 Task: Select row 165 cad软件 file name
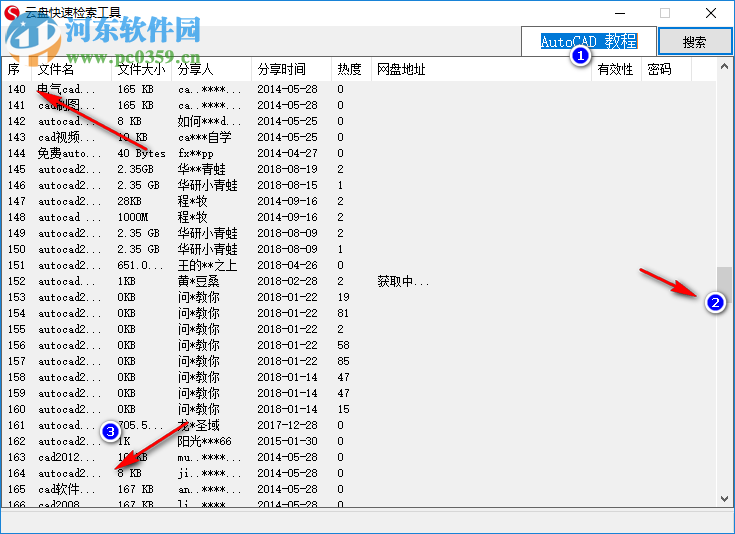pos(67,489)
